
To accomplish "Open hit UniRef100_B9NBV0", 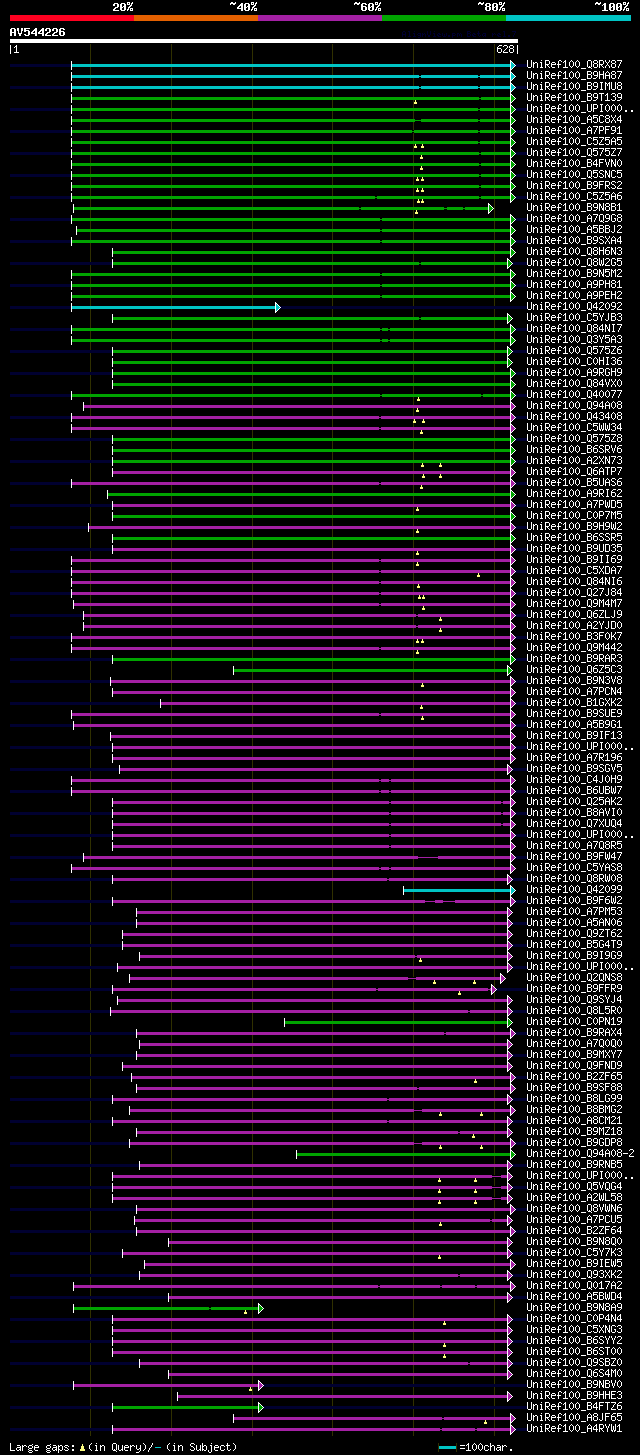I will (x=574, y=1385).
